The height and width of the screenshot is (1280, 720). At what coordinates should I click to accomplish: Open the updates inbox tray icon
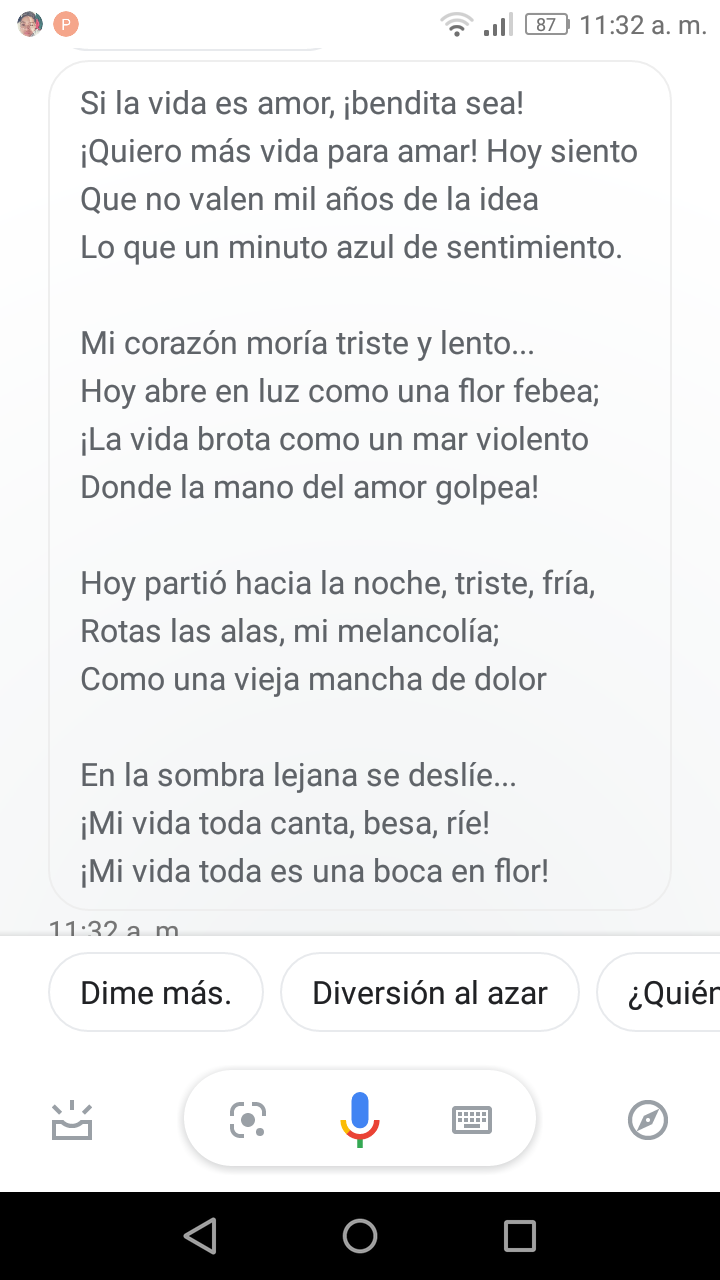click(x=72, y=1120)
